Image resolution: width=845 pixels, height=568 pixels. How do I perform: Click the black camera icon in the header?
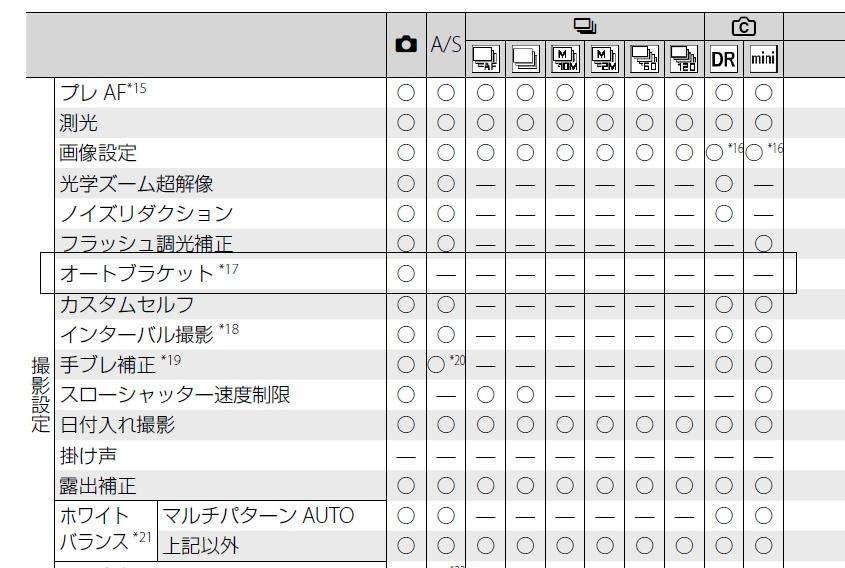406,45
